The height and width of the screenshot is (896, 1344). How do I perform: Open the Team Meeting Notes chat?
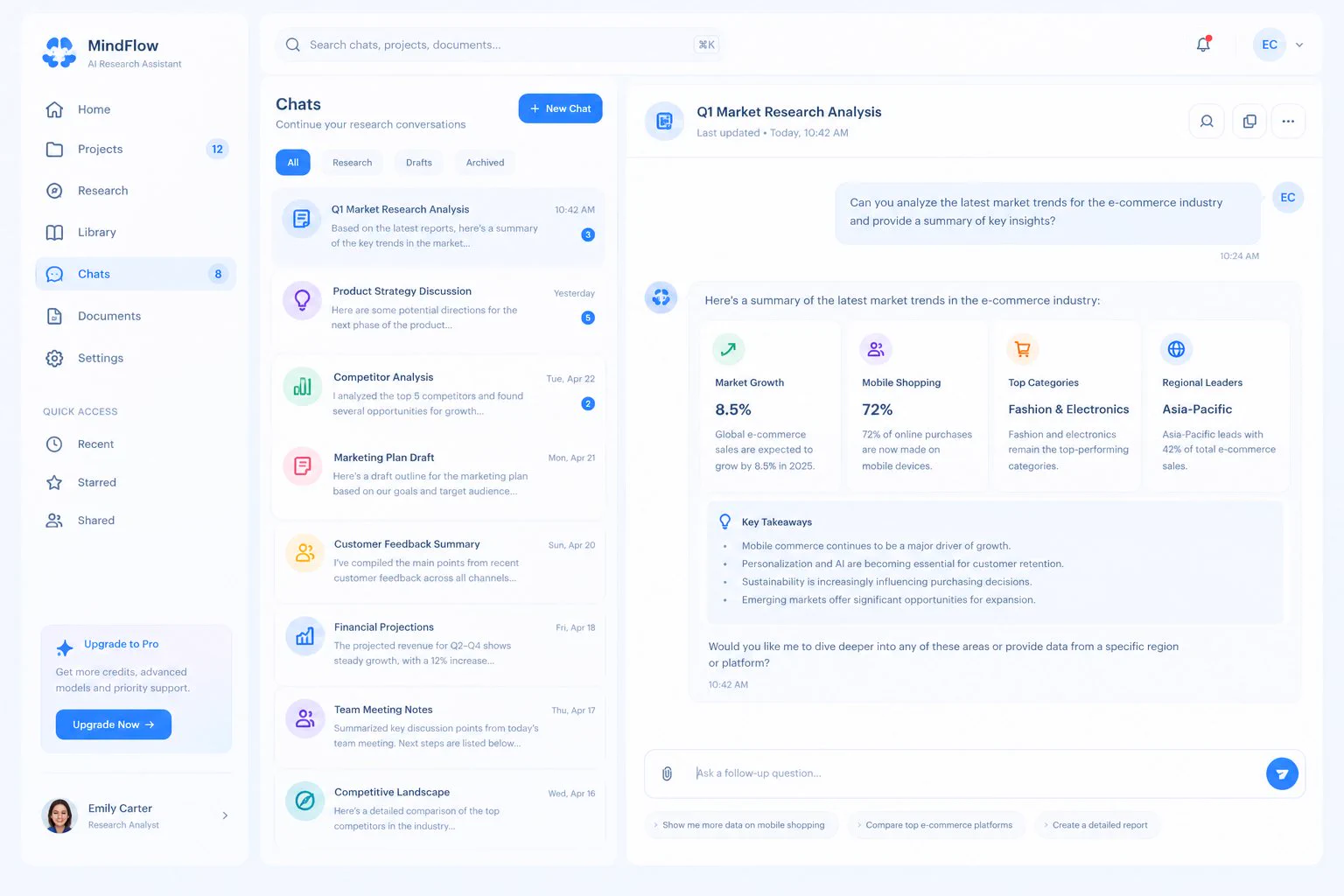(438, 726)
